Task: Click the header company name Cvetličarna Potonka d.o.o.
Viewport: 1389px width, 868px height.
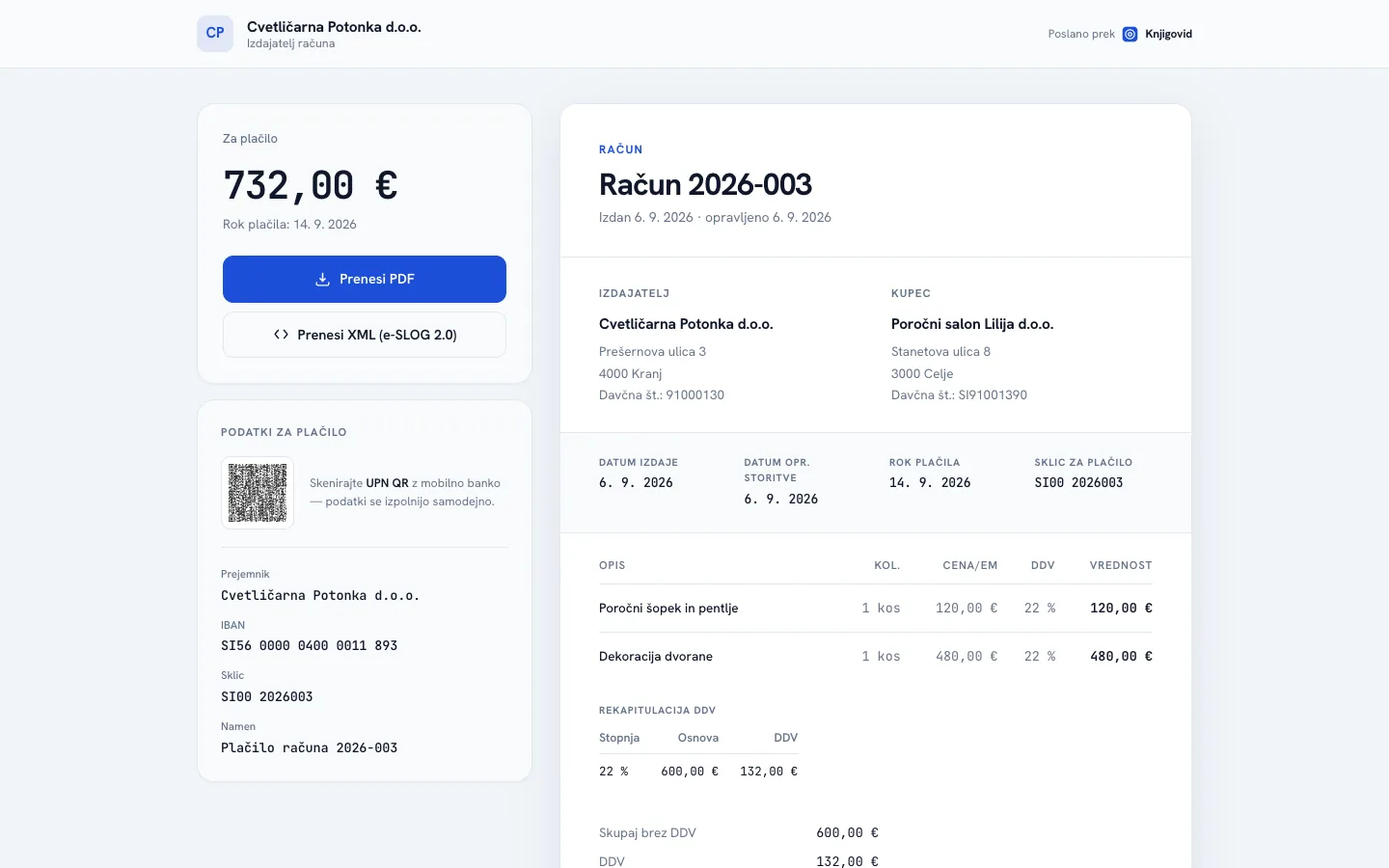Action: tap(334, 27)
